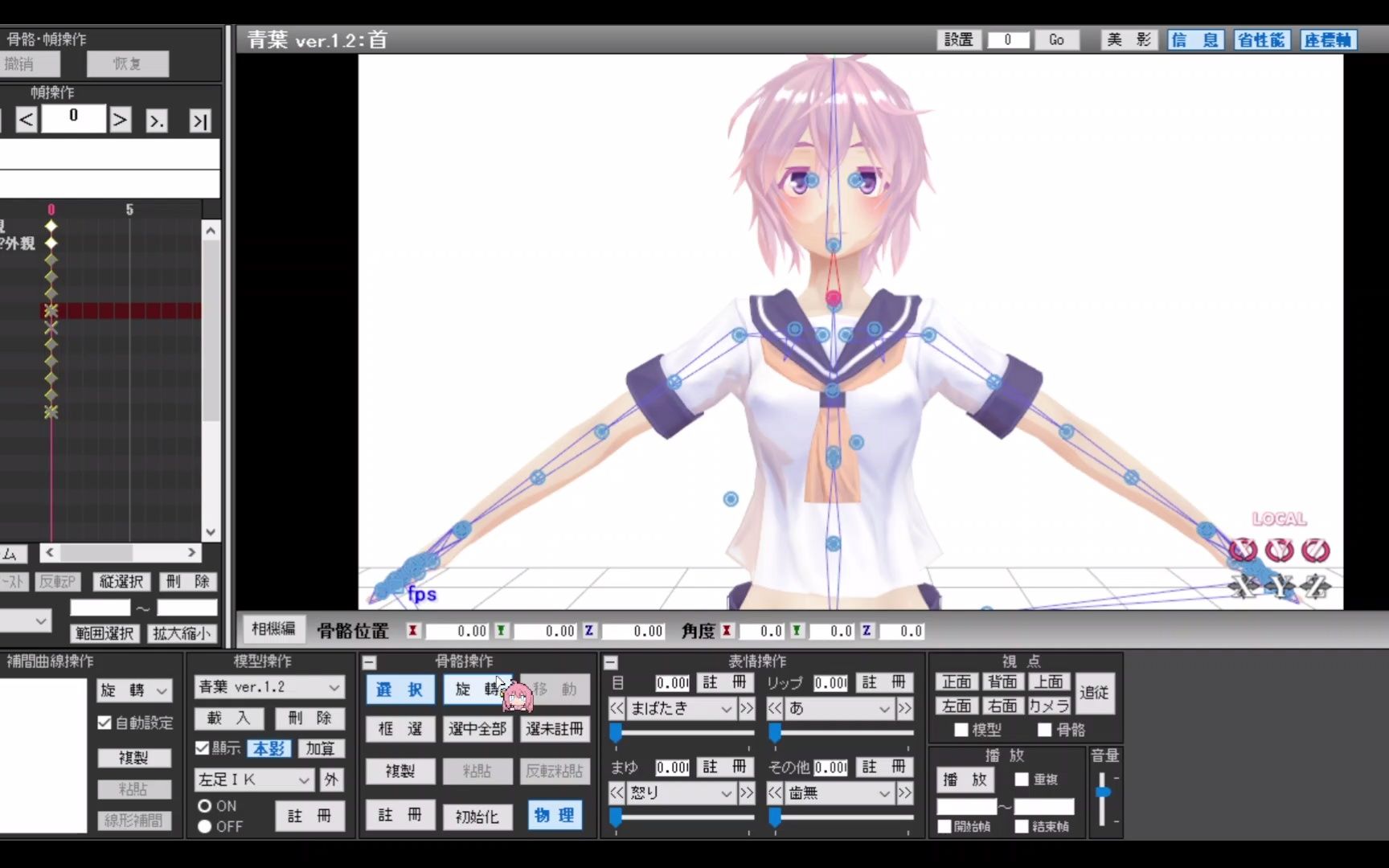Click the 載入 model load button
Image resolution: width=1389 pixels, height=868 pixels.
(229, 719)
